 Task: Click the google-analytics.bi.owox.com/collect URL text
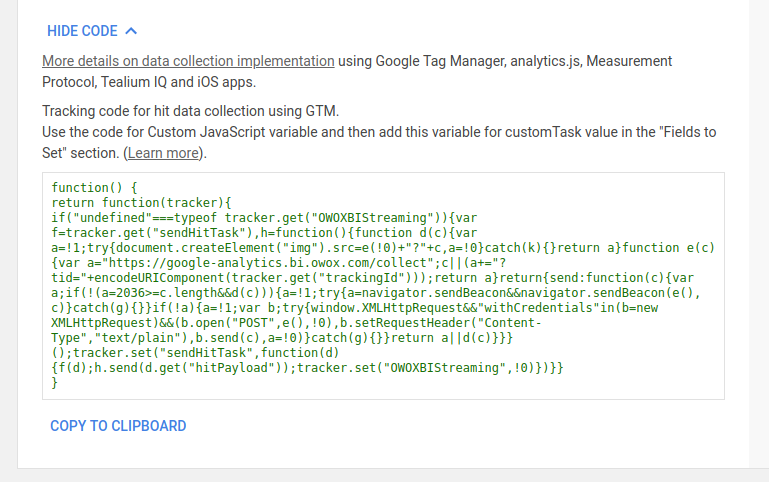[267, 263]
